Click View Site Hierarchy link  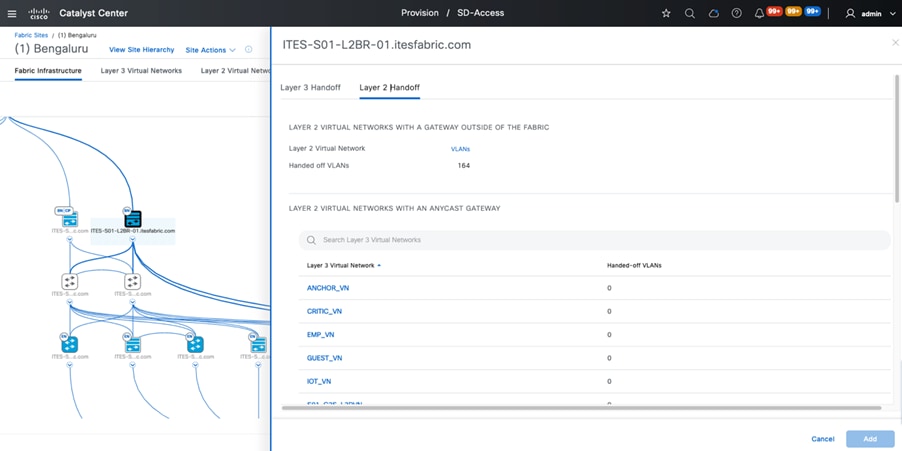click(142, 50)
